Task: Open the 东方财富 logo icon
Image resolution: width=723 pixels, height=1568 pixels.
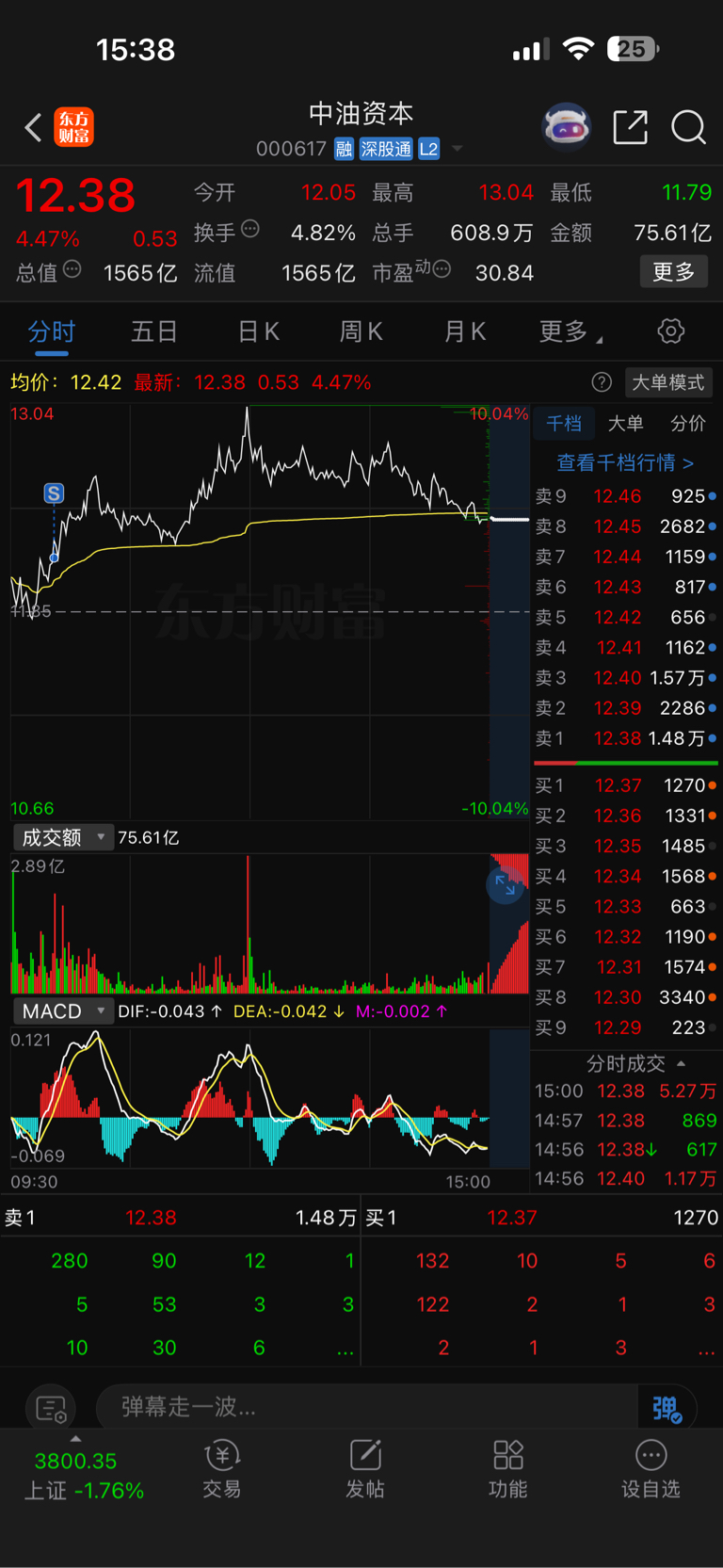Action: (x=74, y=127)
